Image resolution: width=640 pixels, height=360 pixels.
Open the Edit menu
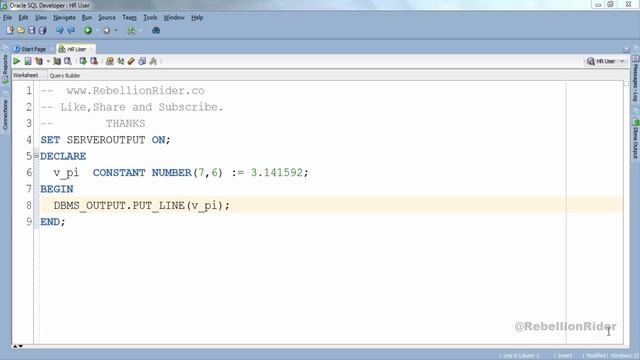[x=23, y=18]
